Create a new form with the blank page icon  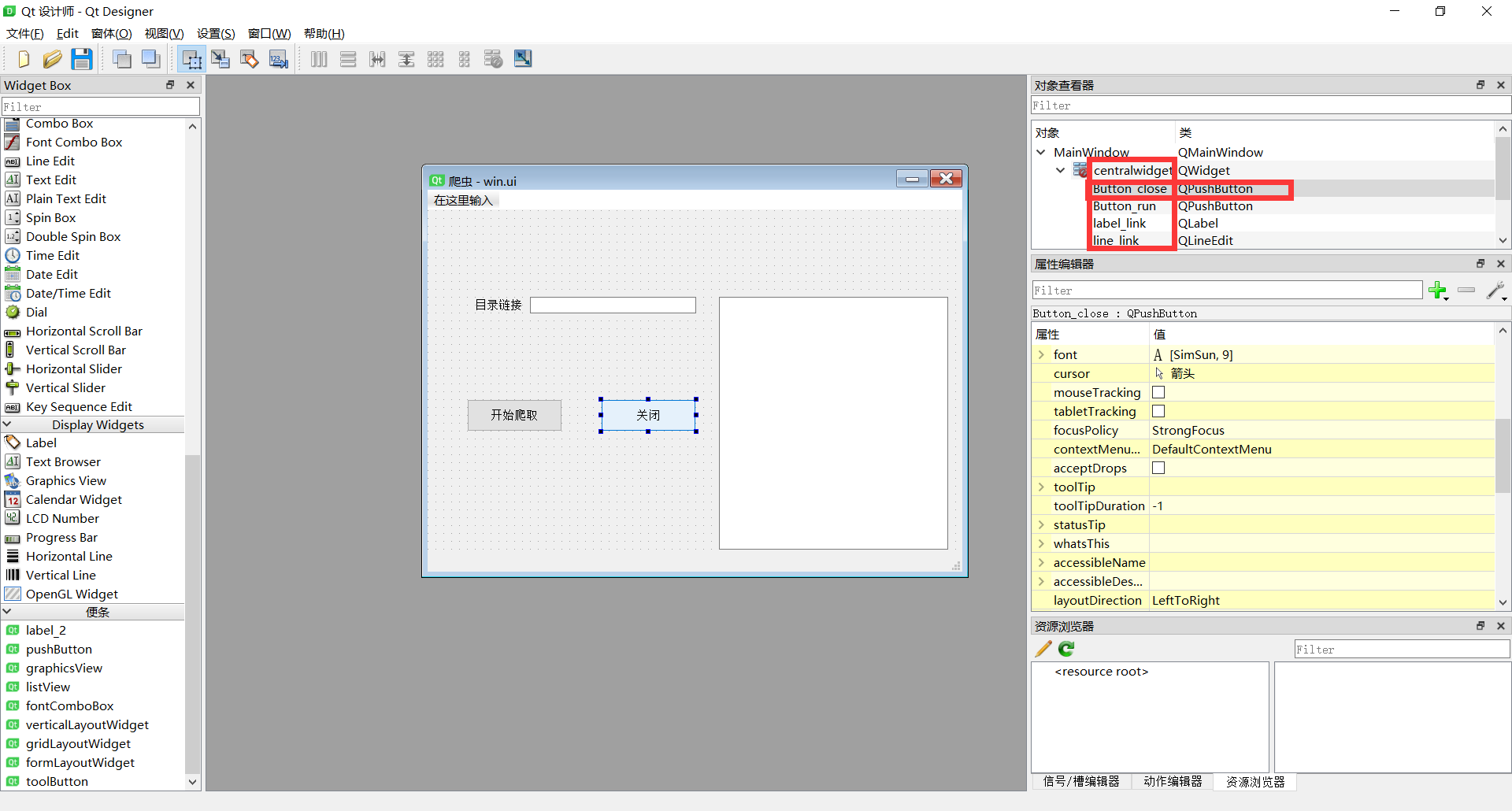point(24,59)
